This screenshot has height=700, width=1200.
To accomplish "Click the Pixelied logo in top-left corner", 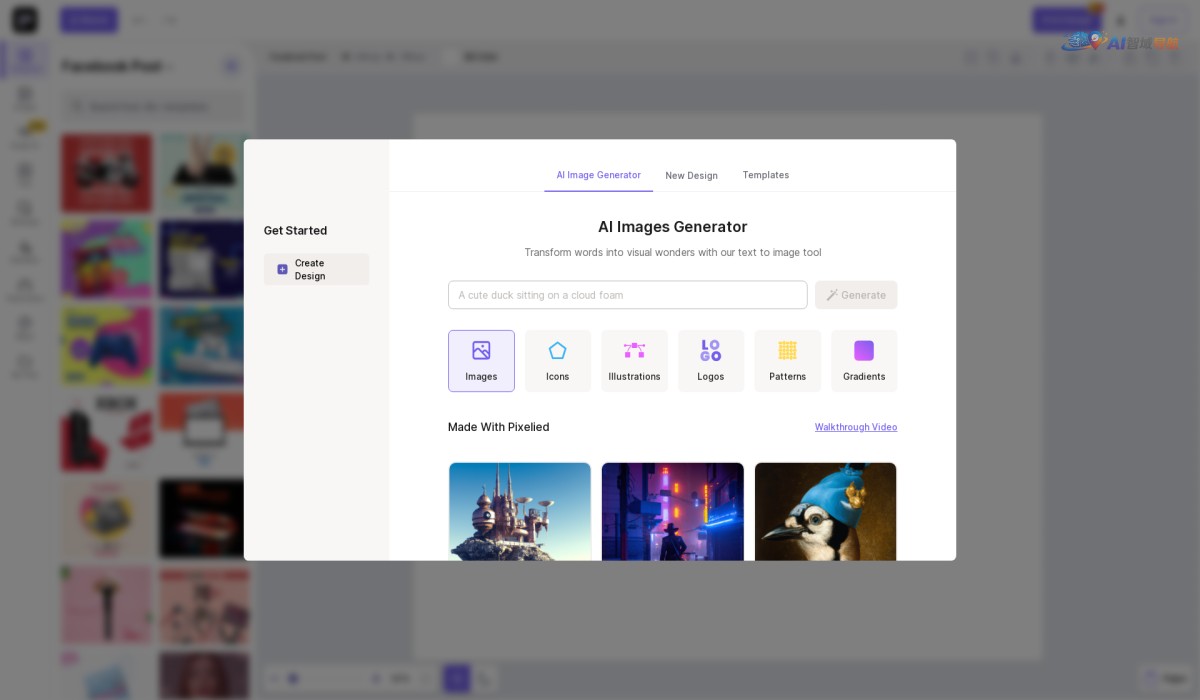I will [24, 20].
